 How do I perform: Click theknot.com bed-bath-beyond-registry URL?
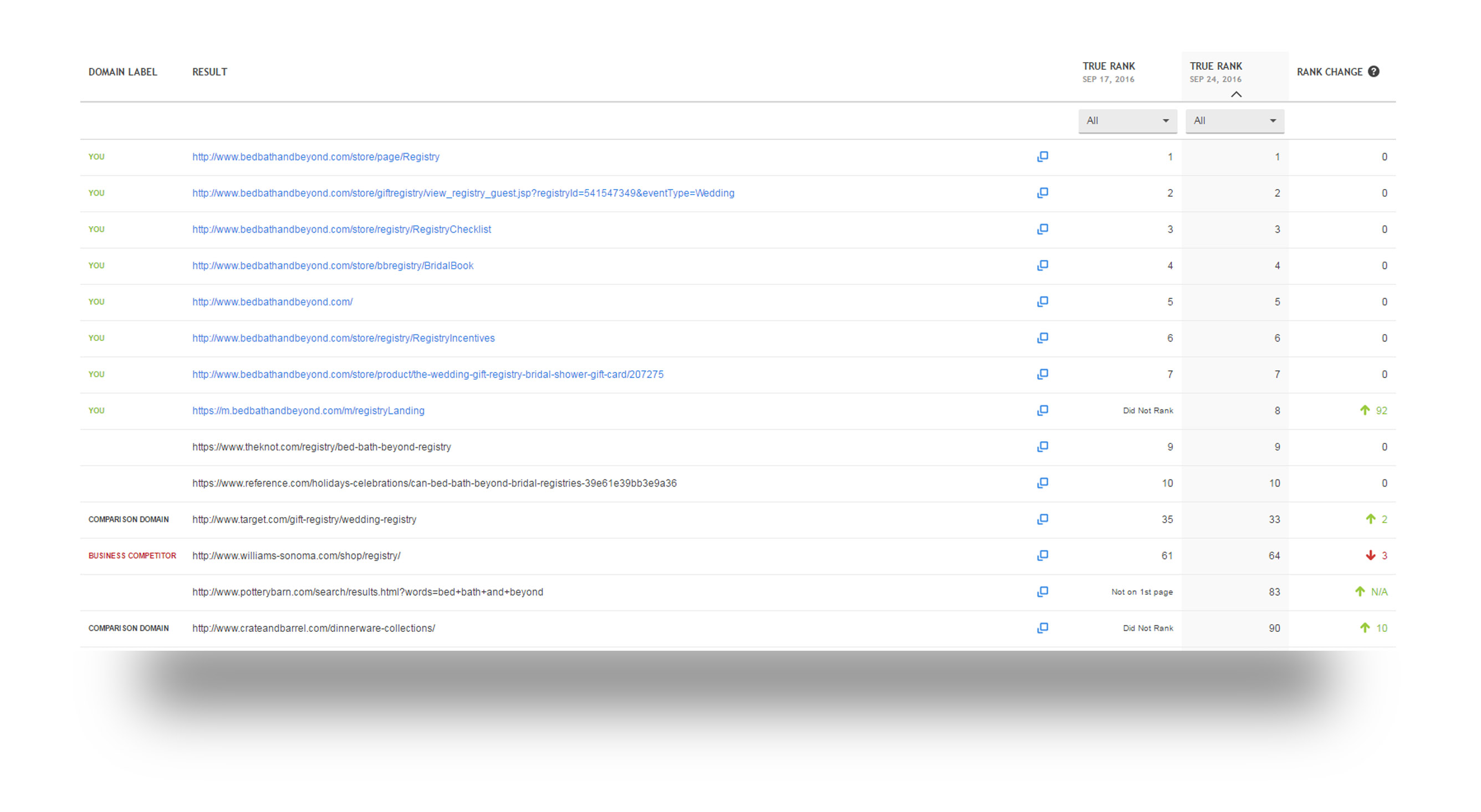click(321, 446)
